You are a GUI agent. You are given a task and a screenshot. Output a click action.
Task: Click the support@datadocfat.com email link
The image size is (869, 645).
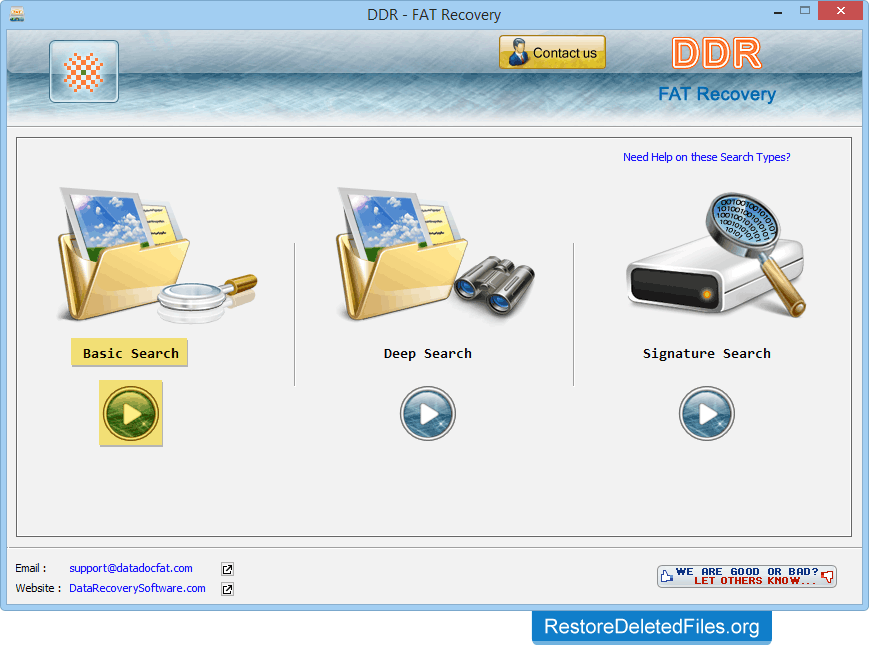coord(131,568)
